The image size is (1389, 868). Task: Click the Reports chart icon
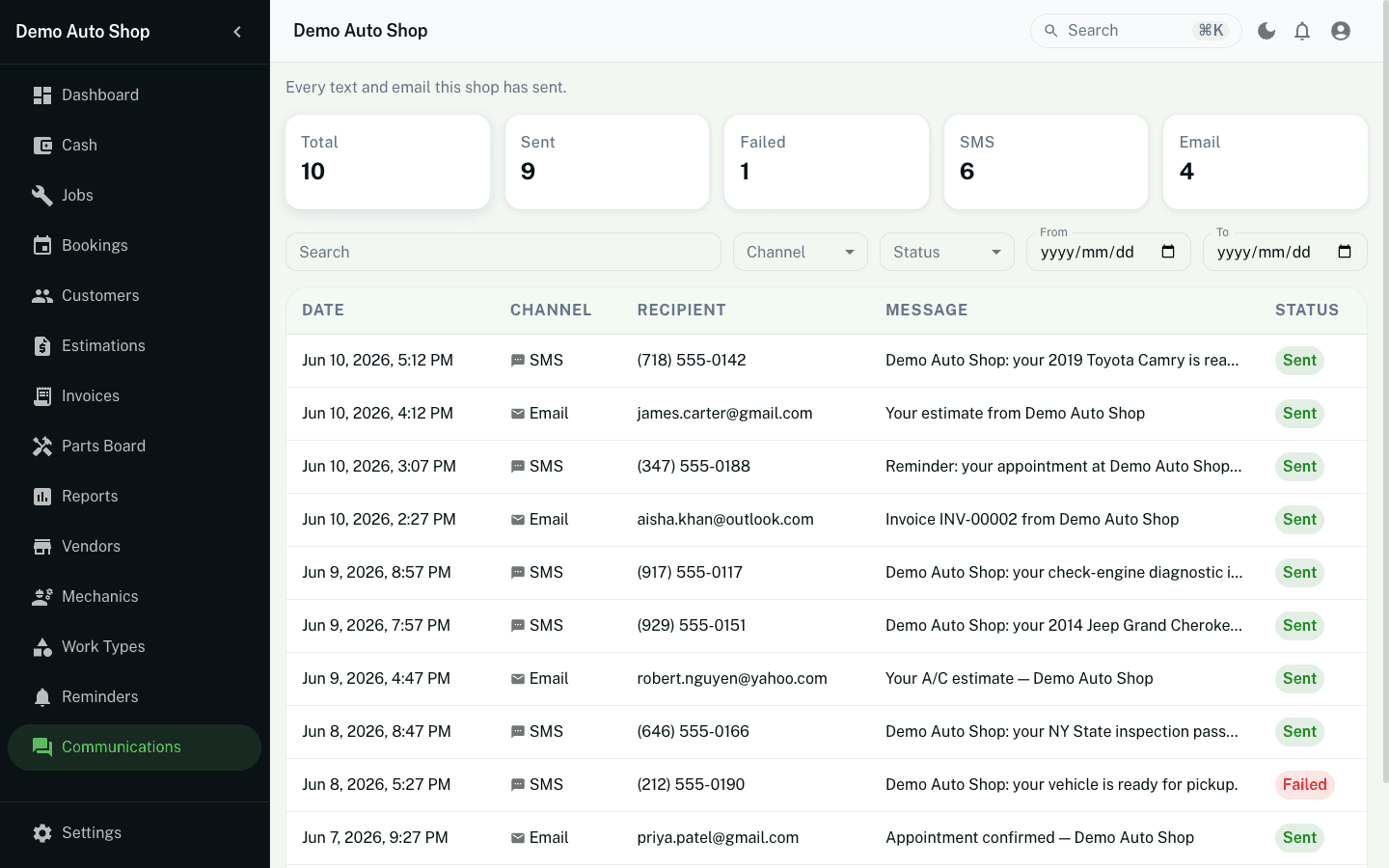pyautogui.click(x=42, y=496)
